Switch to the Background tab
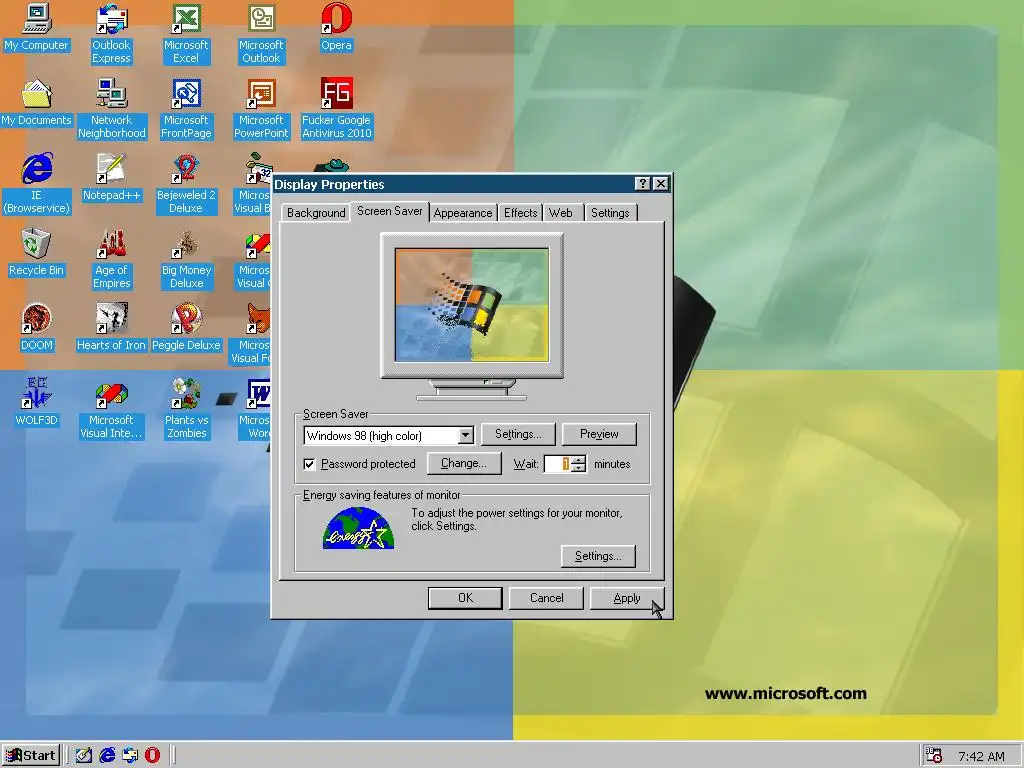The height and width of the screenshot is (768, 1024). pos(316,213)
